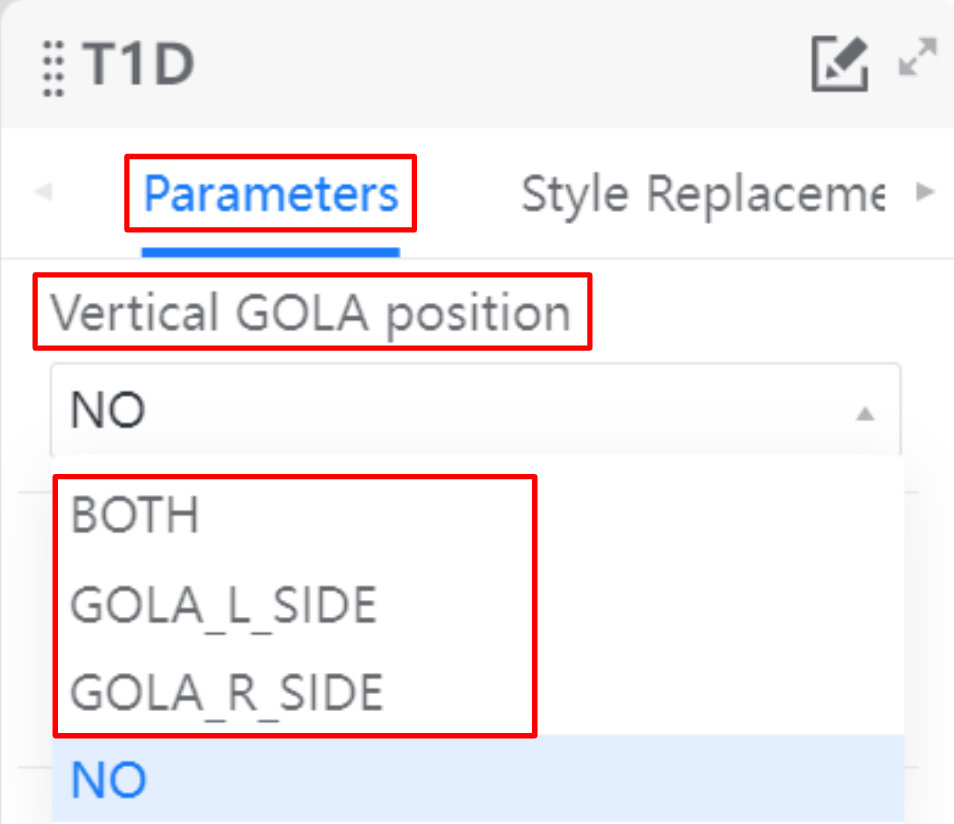Click the NO value in the select box
The height and width of the screenshot is (824, 954).
click(x=108, y=410)
